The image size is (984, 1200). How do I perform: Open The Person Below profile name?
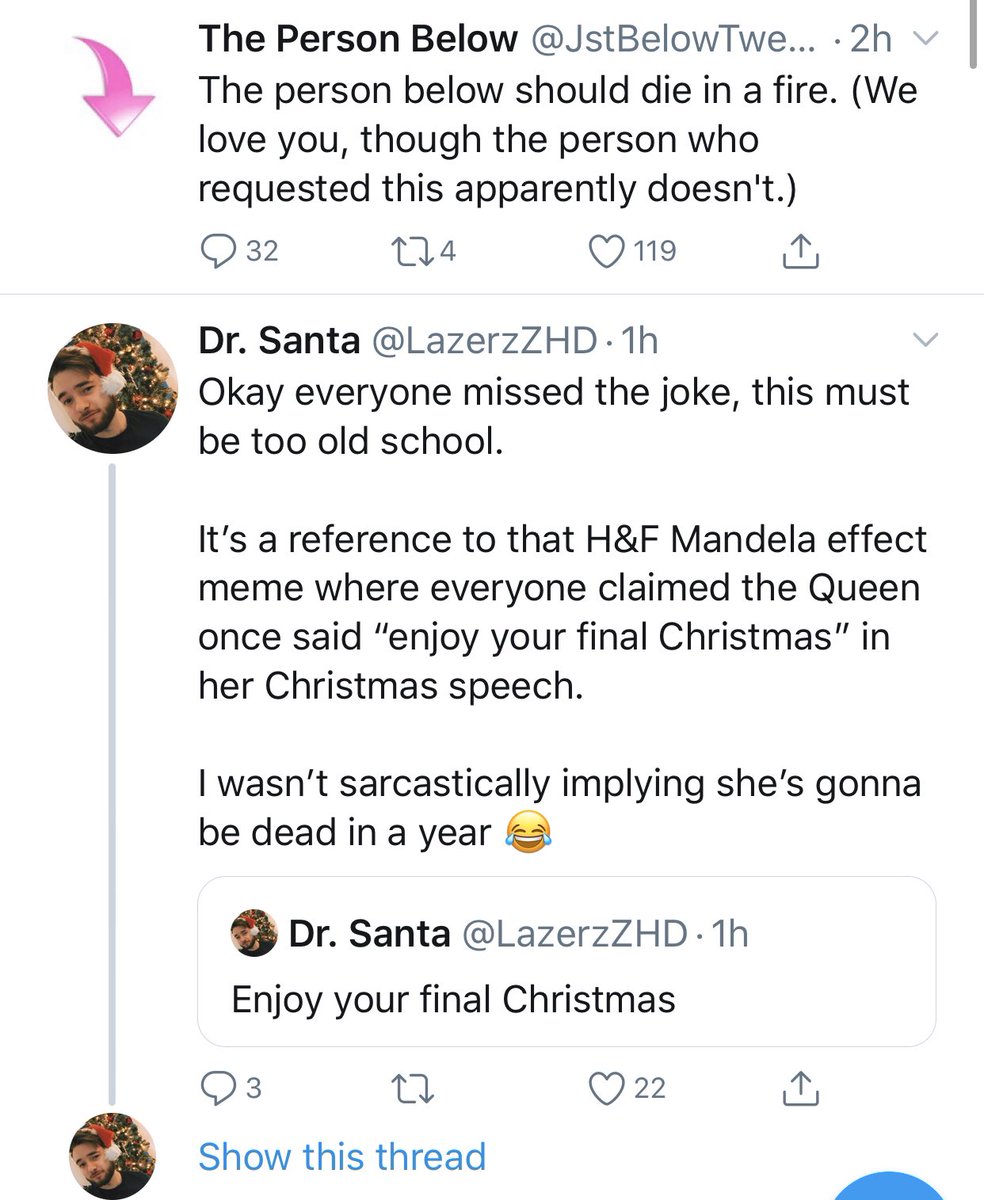[x=358, y=39]
